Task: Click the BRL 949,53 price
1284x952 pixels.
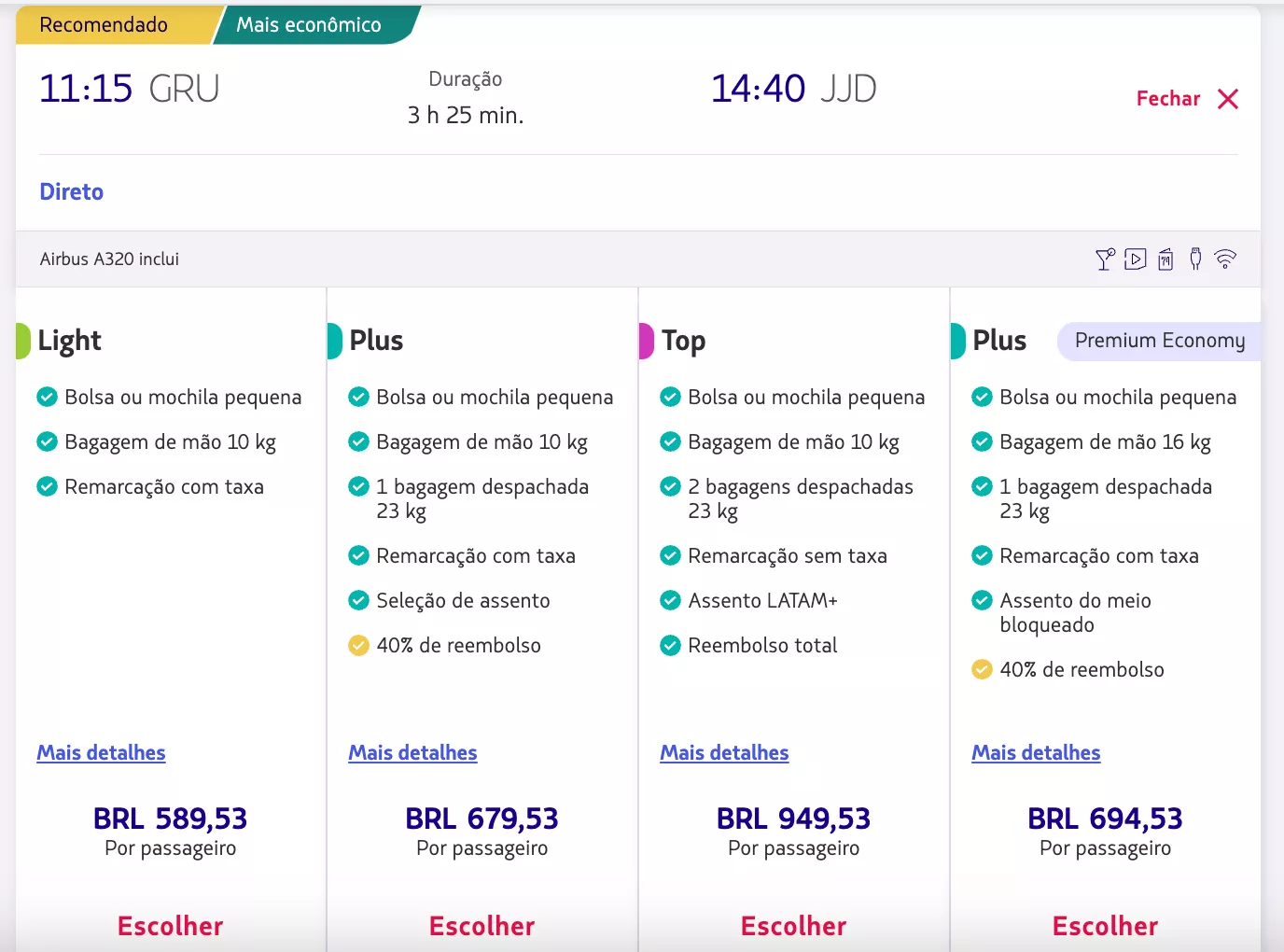Action: 794,819
